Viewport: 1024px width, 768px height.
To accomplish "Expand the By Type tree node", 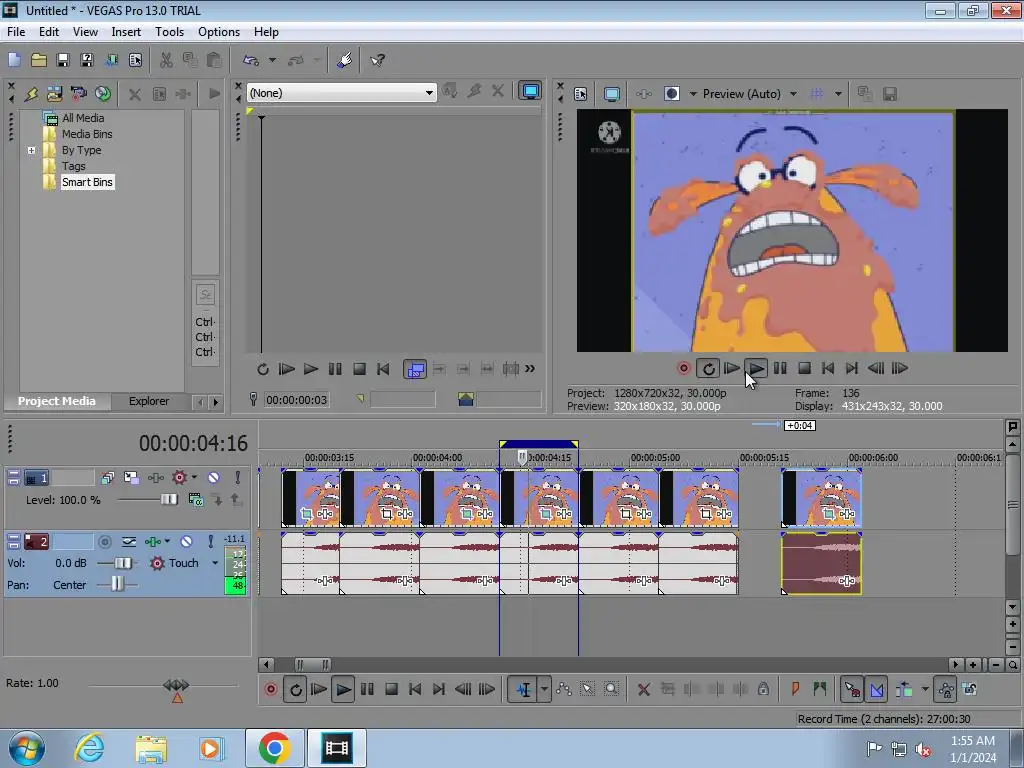I will (31, 150).
